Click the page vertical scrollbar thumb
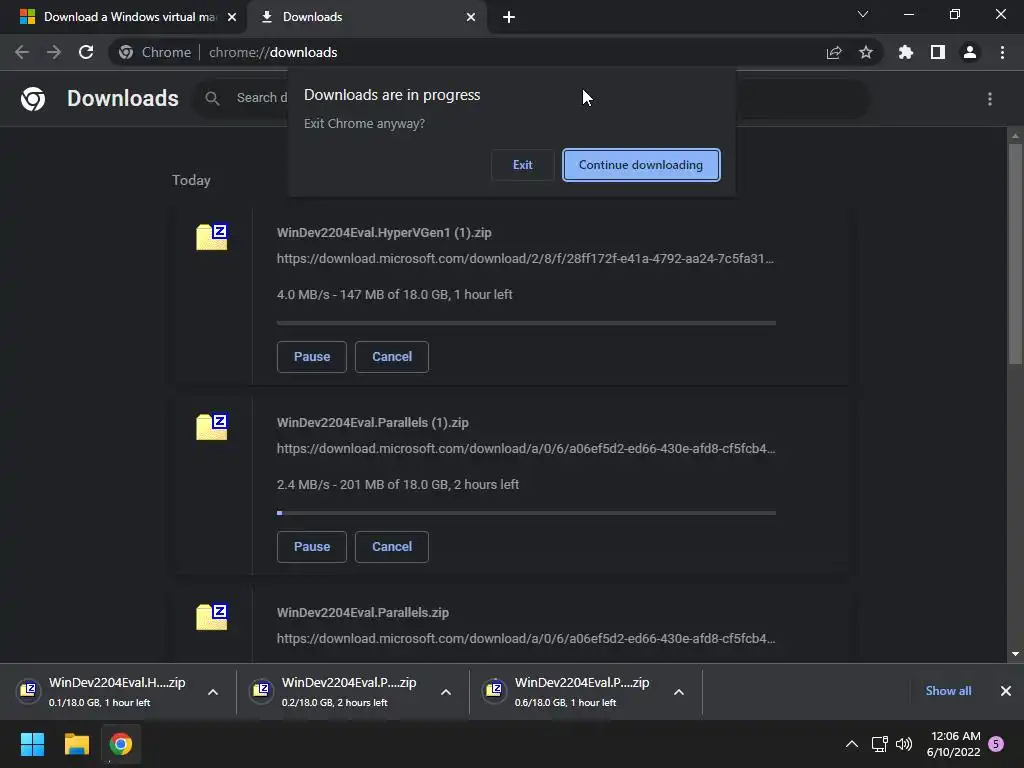This screenshot has height=768, width=1024. 1015,253
